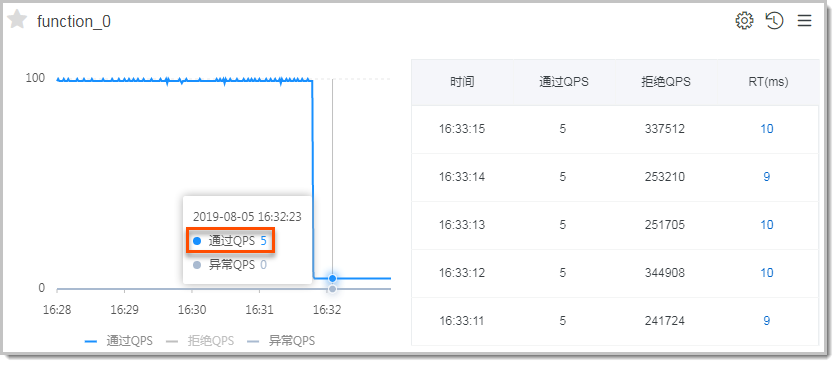The width and height of the screenshot is (837, 365).
Task: Select the 16:33:15 time cell
Action: [462, 129]
